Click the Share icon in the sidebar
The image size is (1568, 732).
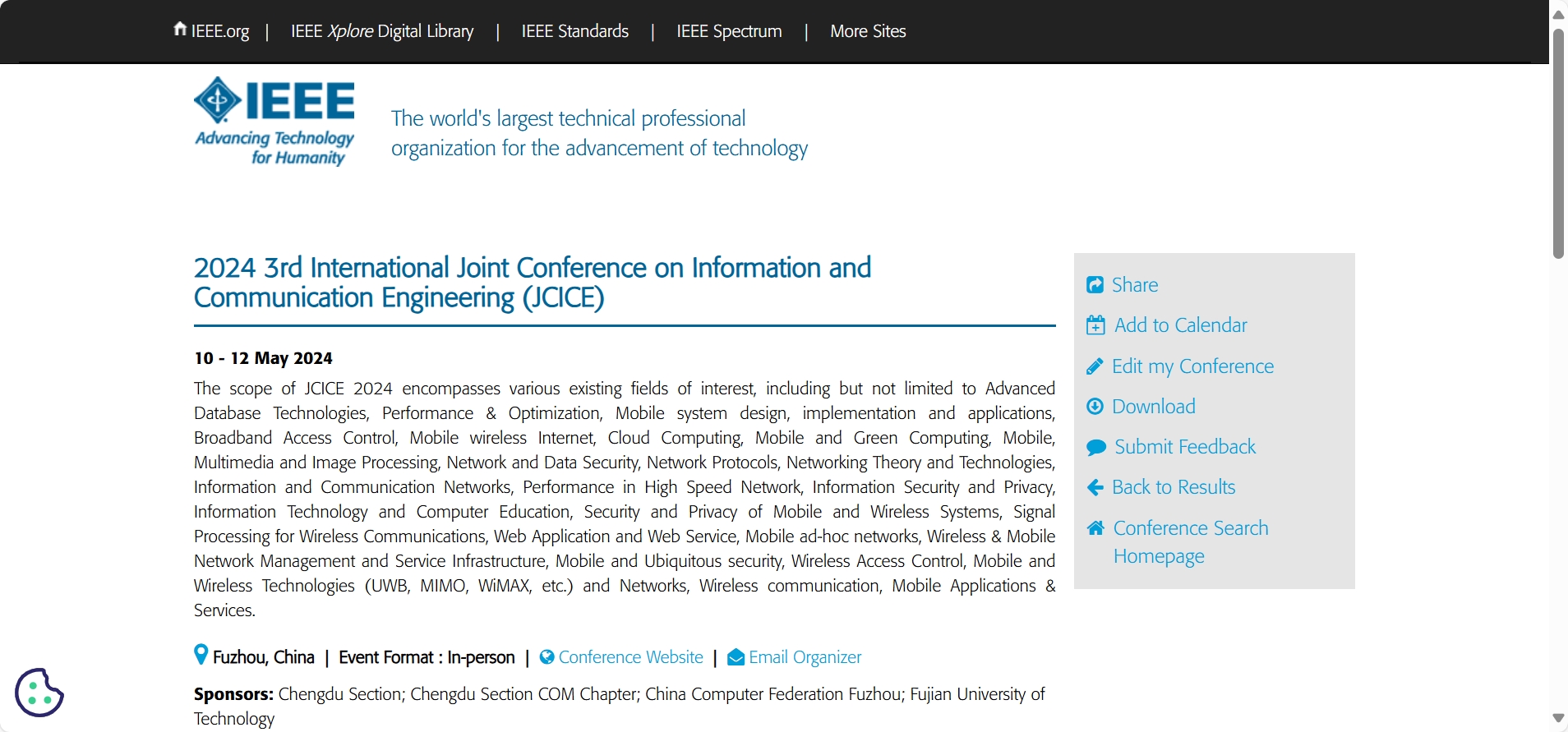pyautogui.click(x=1095, y=285)
